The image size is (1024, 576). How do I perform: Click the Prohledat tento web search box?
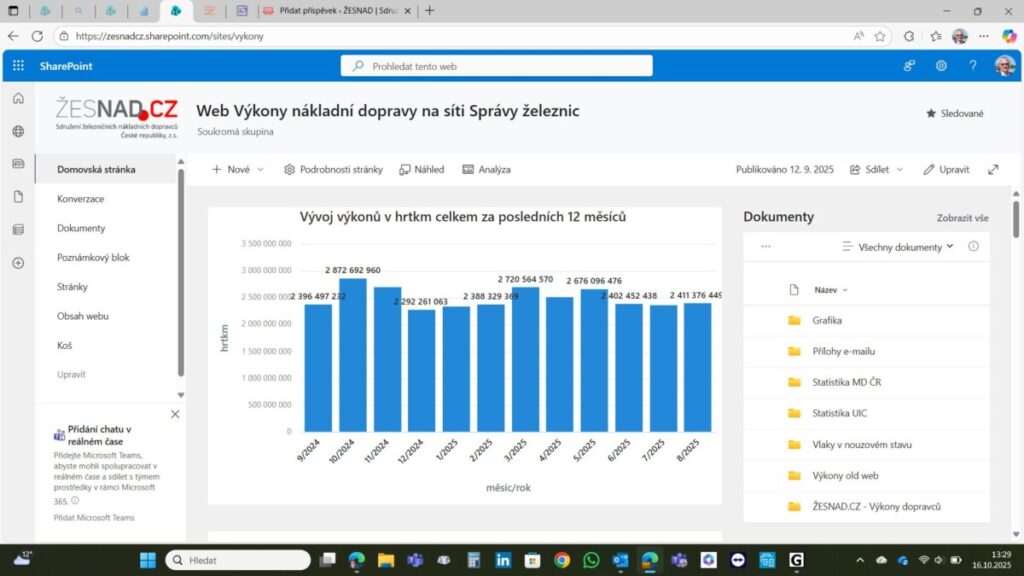pos(497,66)
